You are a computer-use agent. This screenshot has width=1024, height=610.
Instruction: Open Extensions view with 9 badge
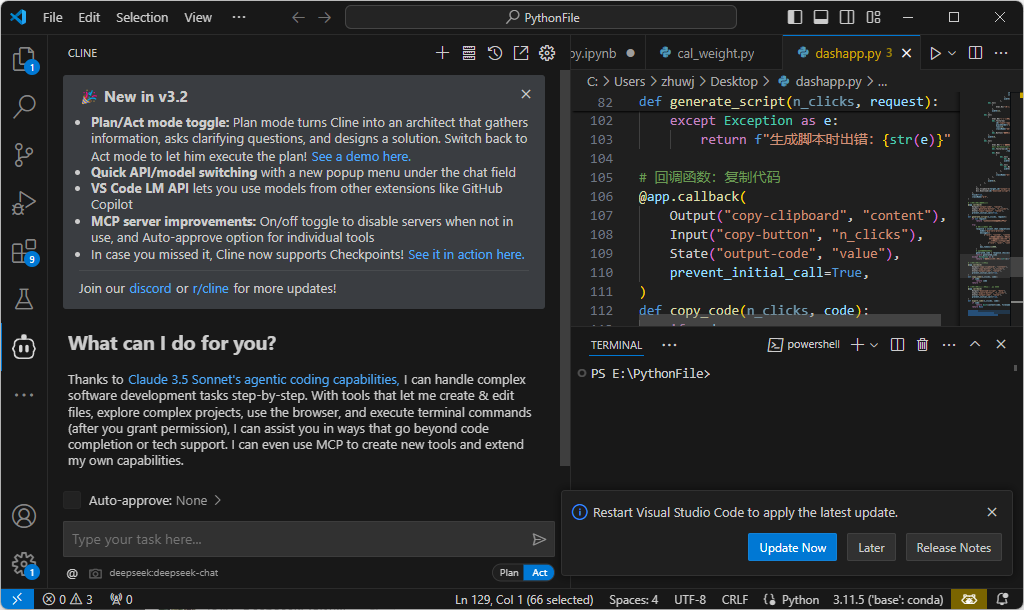point(24,251)
